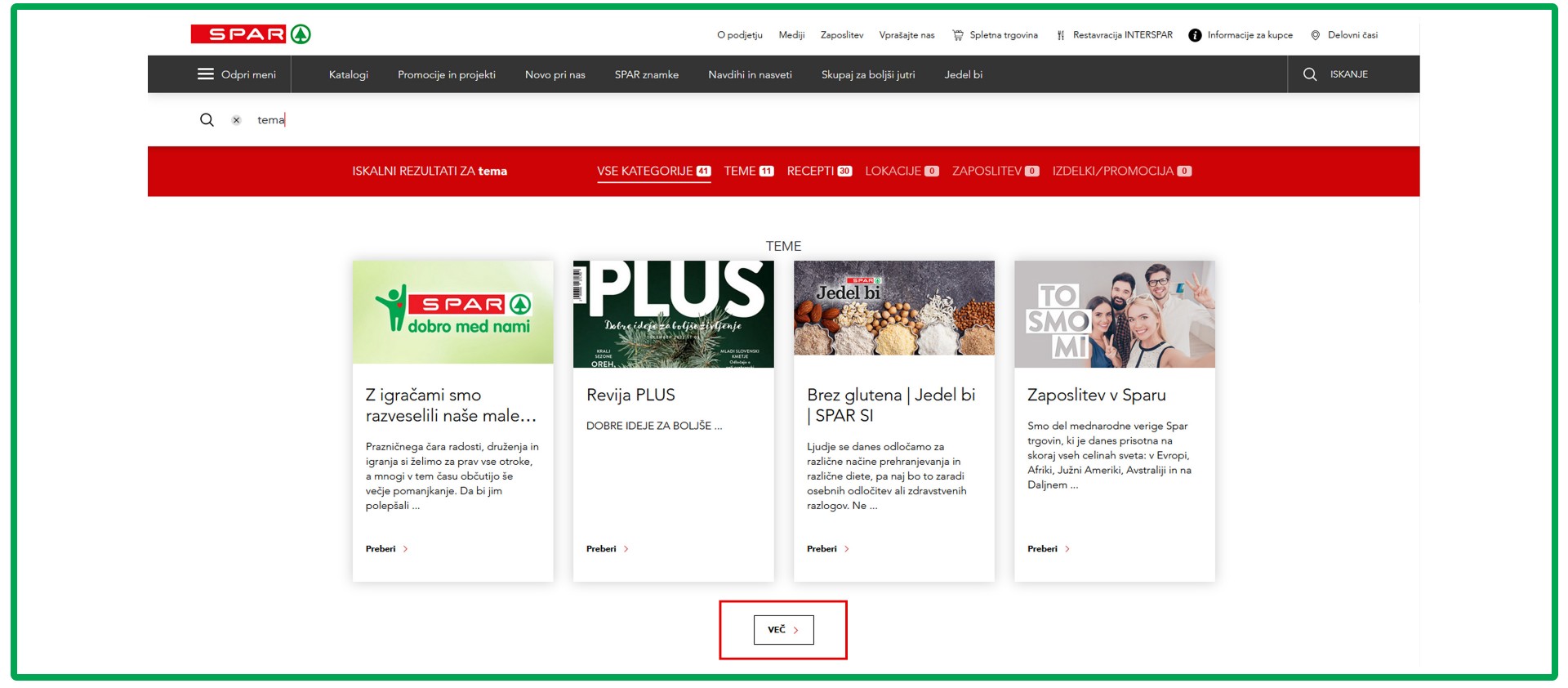Select VSE KATEGORIJE 41 tab
Viewport: 1568px width, 688px height.
pyautogui.click(x=654, y=171)
